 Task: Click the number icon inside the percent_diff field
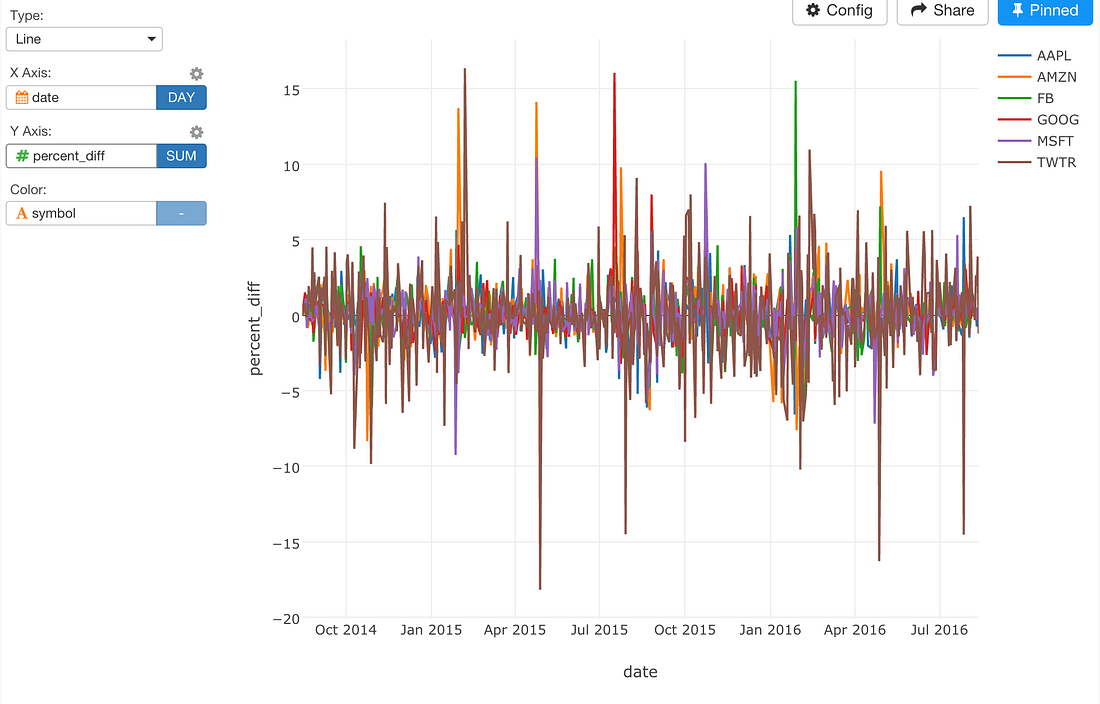click(x=23, y=156)
